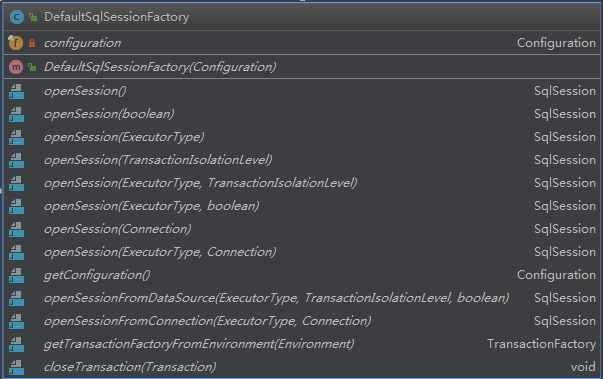Screen dimensions: 603x379
Task: Click the icon beside getConfiguration()
Action: (17, 276)
